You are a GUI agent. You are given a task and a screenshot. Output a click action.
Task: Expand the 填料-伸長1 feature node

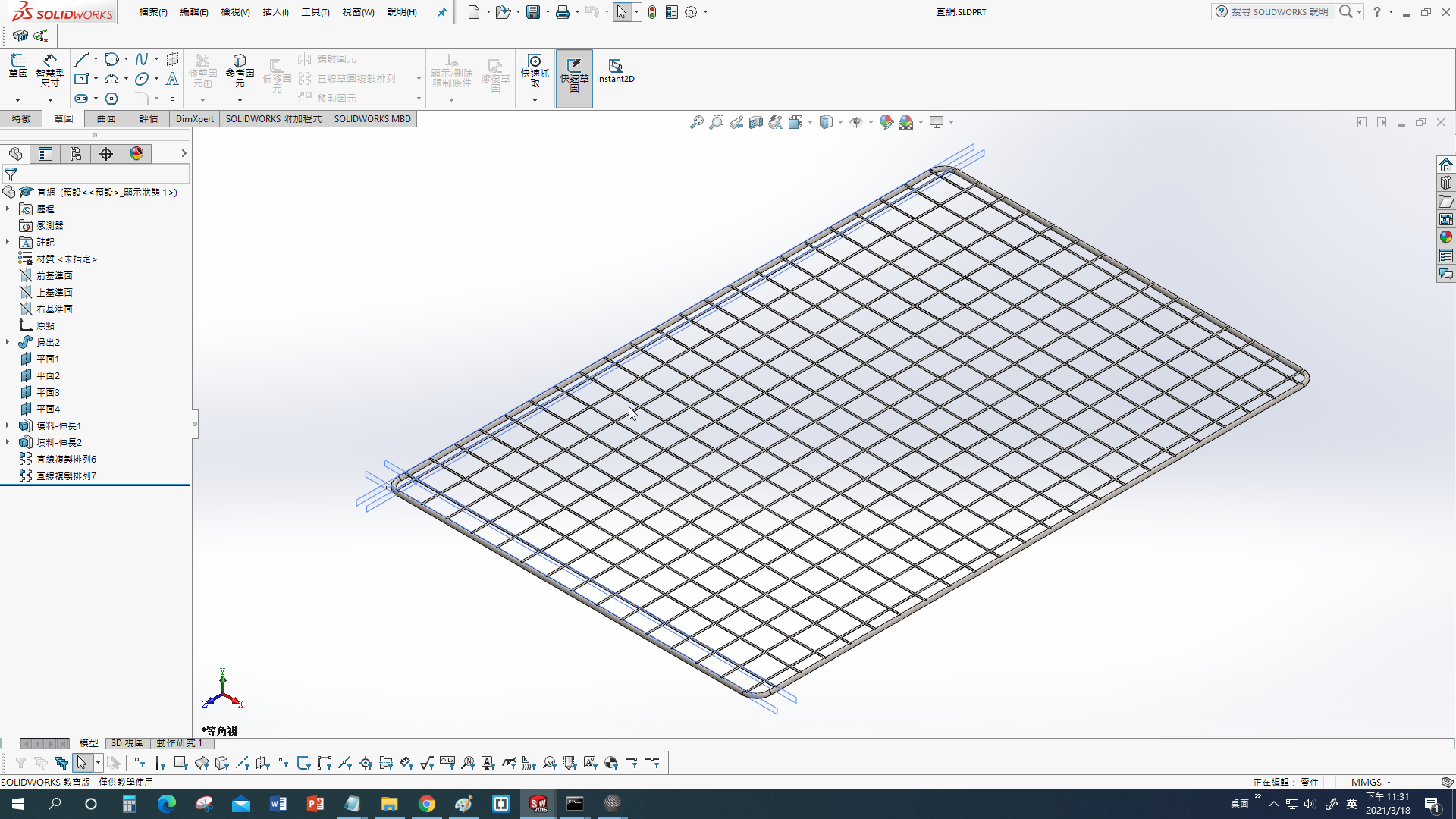point(8,425)
